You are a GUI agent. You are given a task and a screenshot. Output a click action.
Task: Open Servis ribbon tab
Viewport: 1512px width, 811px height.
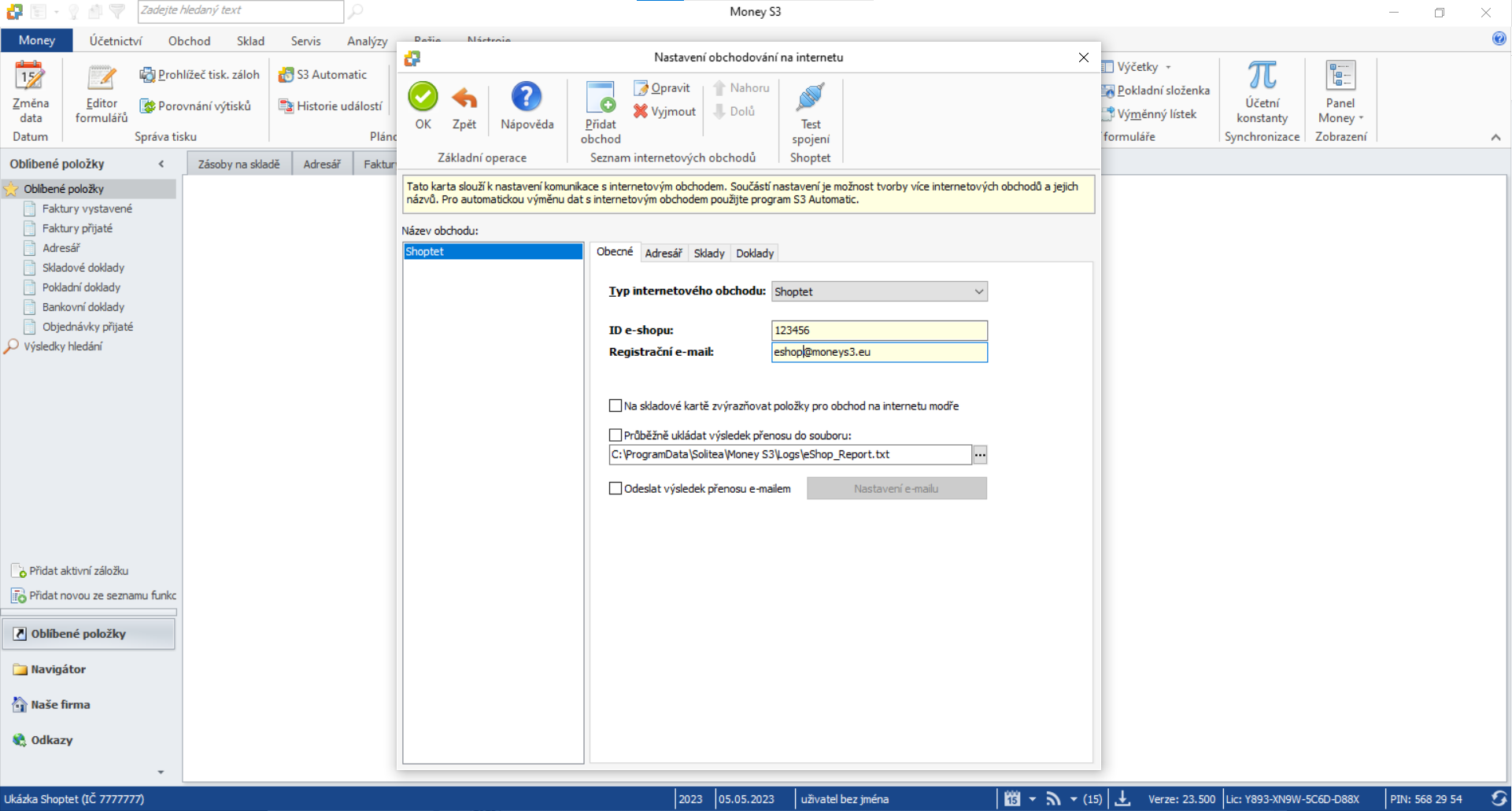[305, 41]
